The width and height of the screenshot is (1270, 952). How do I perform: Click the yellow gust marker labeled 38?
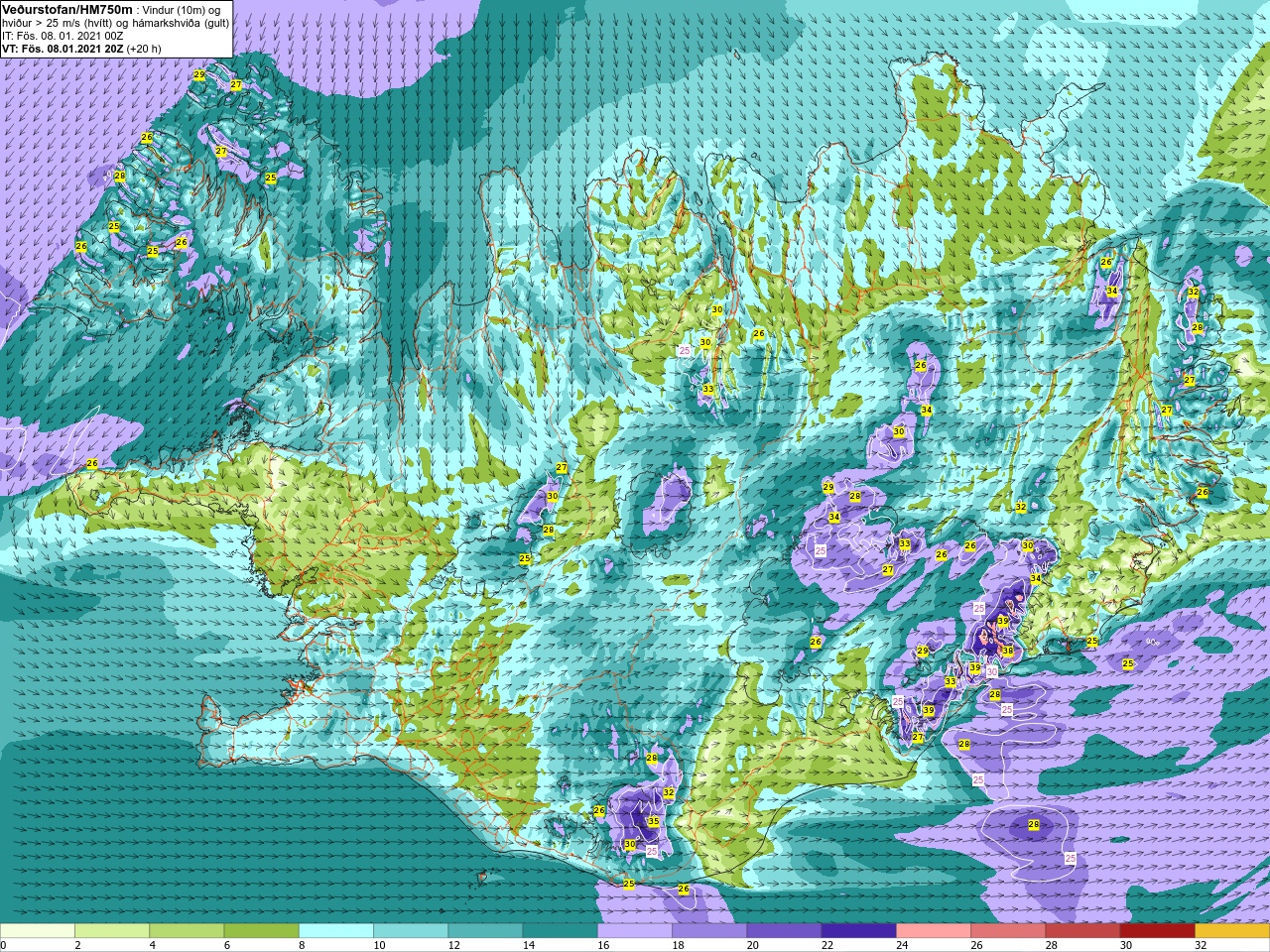tap(1008, 652)
